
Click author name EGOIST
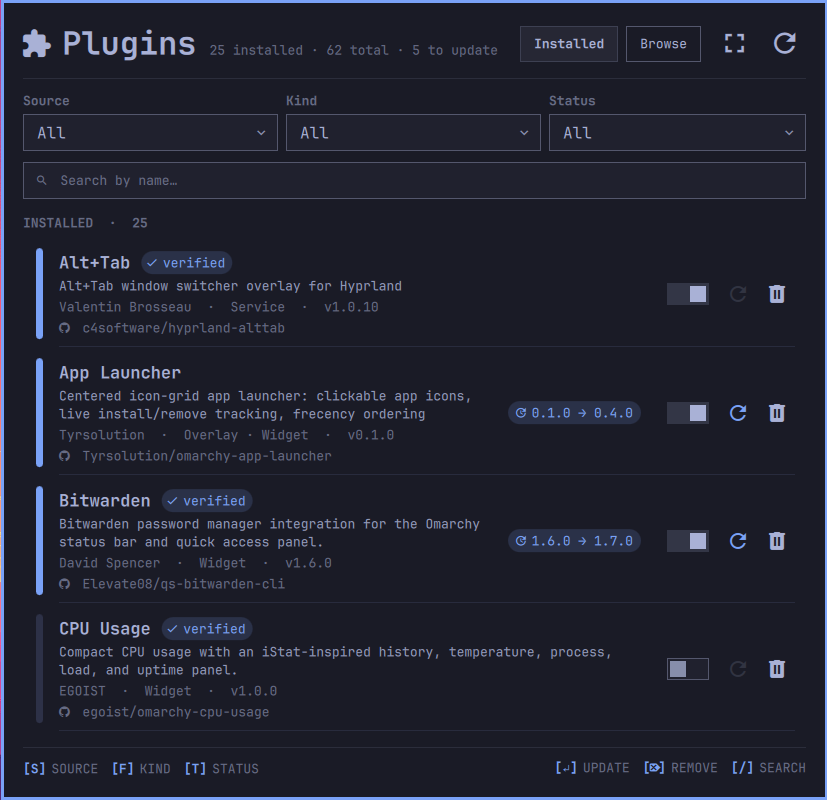82,691
